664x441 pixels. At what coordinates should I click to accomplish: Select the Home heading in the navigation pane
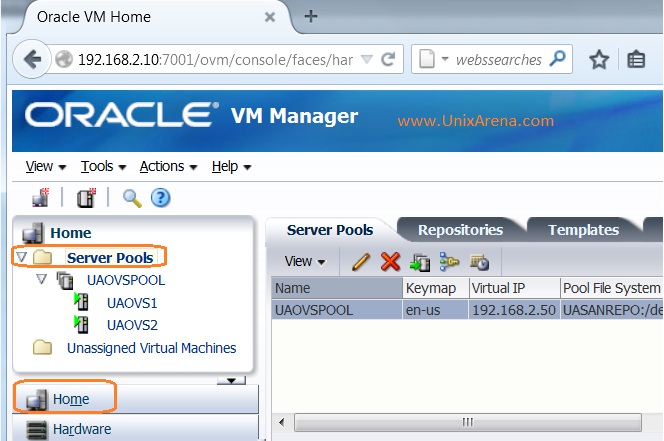click(x=70, y=233)
